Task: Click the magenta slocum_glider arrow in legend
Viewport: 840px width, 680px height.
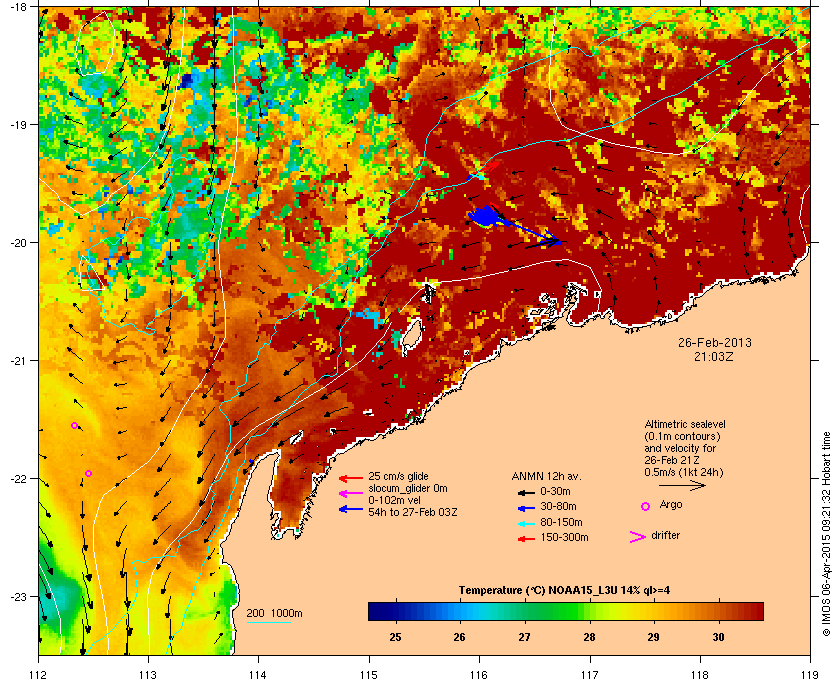Action: click(351, 494)
